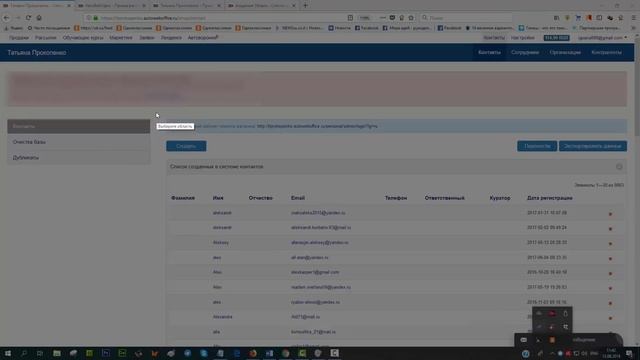Switch to Сотрудники tab
640x360 pixels.
(x=525, y=52)
